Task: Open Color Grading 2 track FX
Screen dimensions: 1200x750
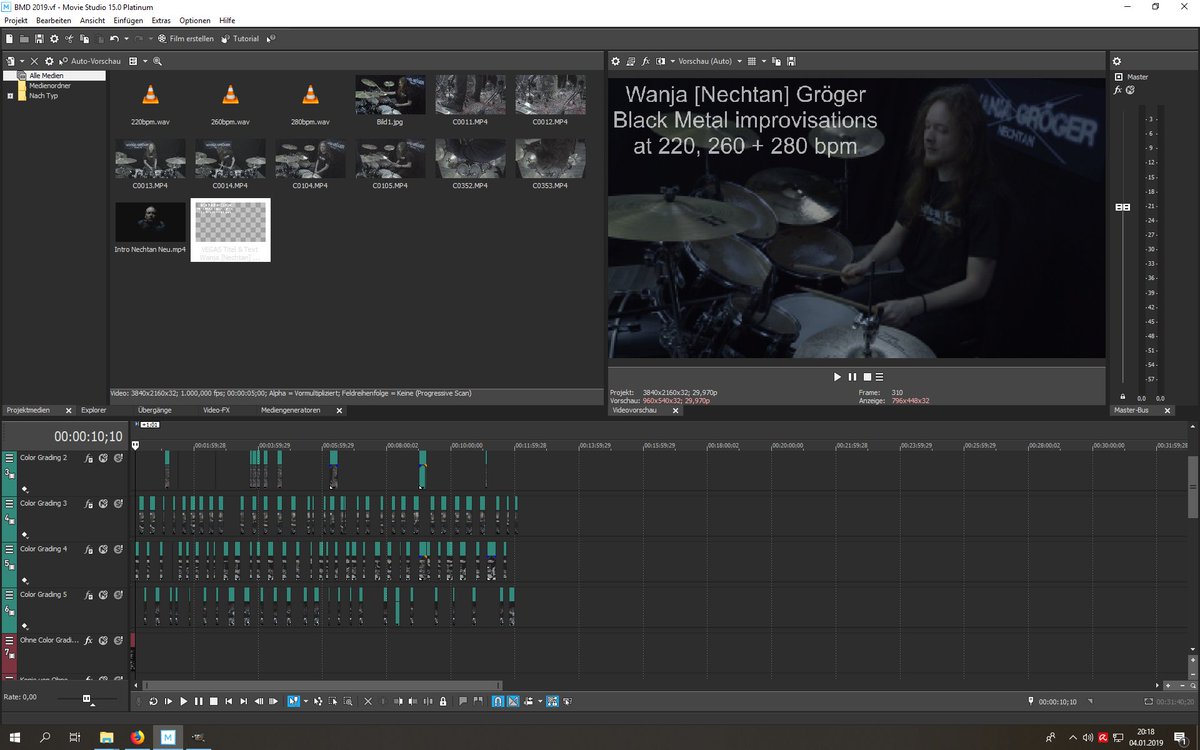Action: pyautogui.click(x=88, y=458)
